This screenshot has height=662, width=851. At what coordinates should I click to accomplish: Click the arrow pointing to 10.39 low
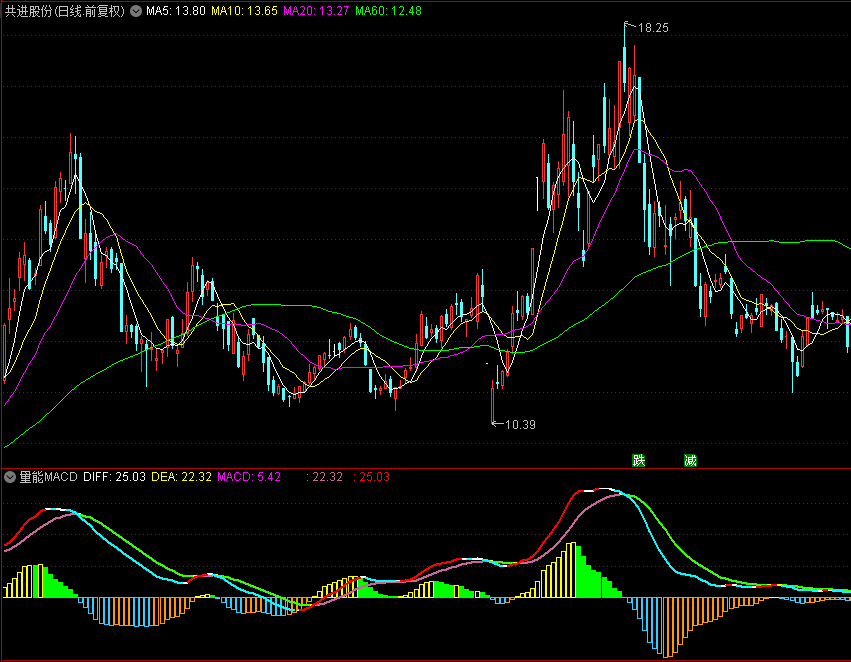tap(498, 423)
